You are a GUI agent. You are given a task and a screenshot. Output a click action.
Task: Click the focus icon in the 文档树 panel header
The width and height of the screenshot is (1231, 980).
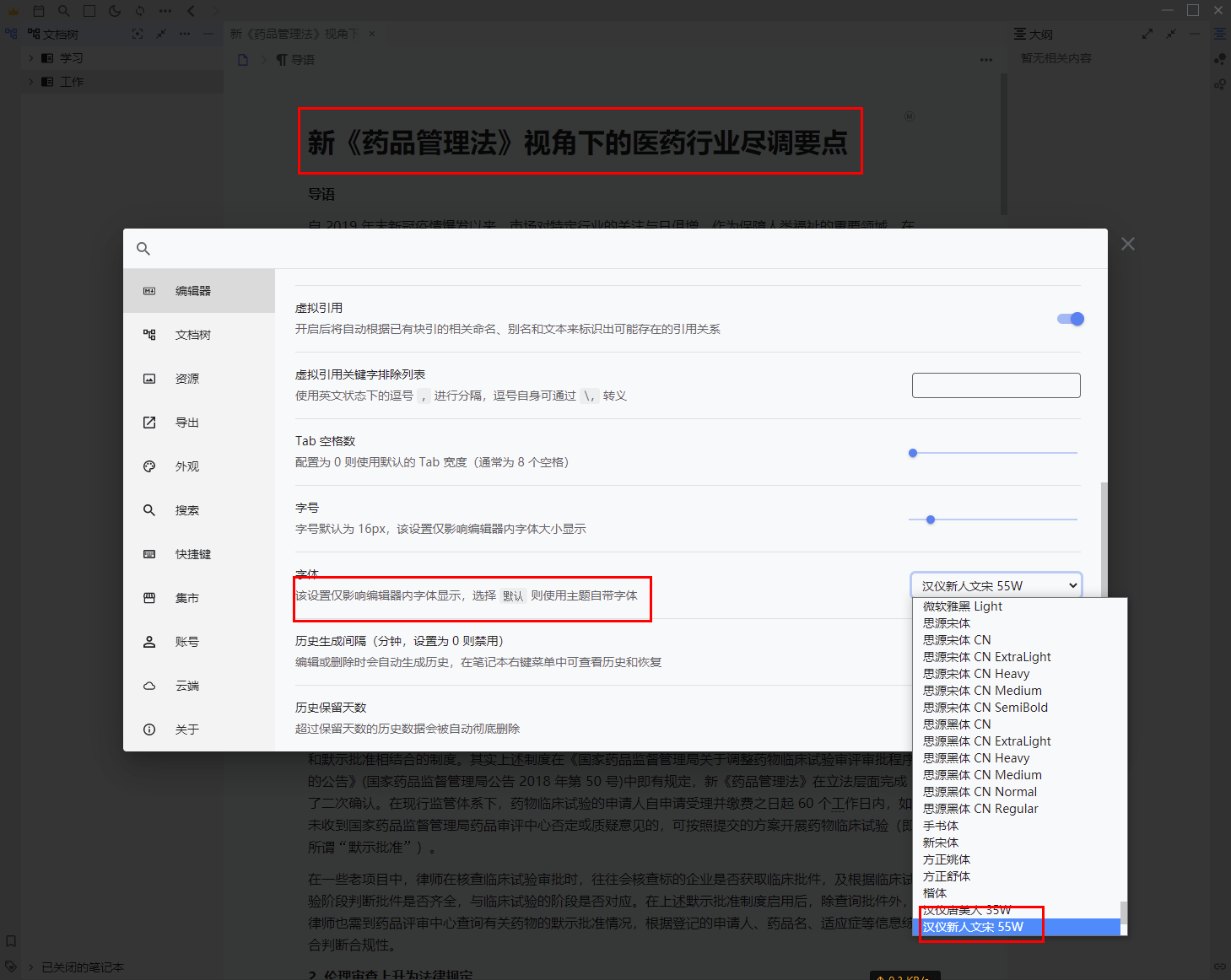(x=138, y=34)
